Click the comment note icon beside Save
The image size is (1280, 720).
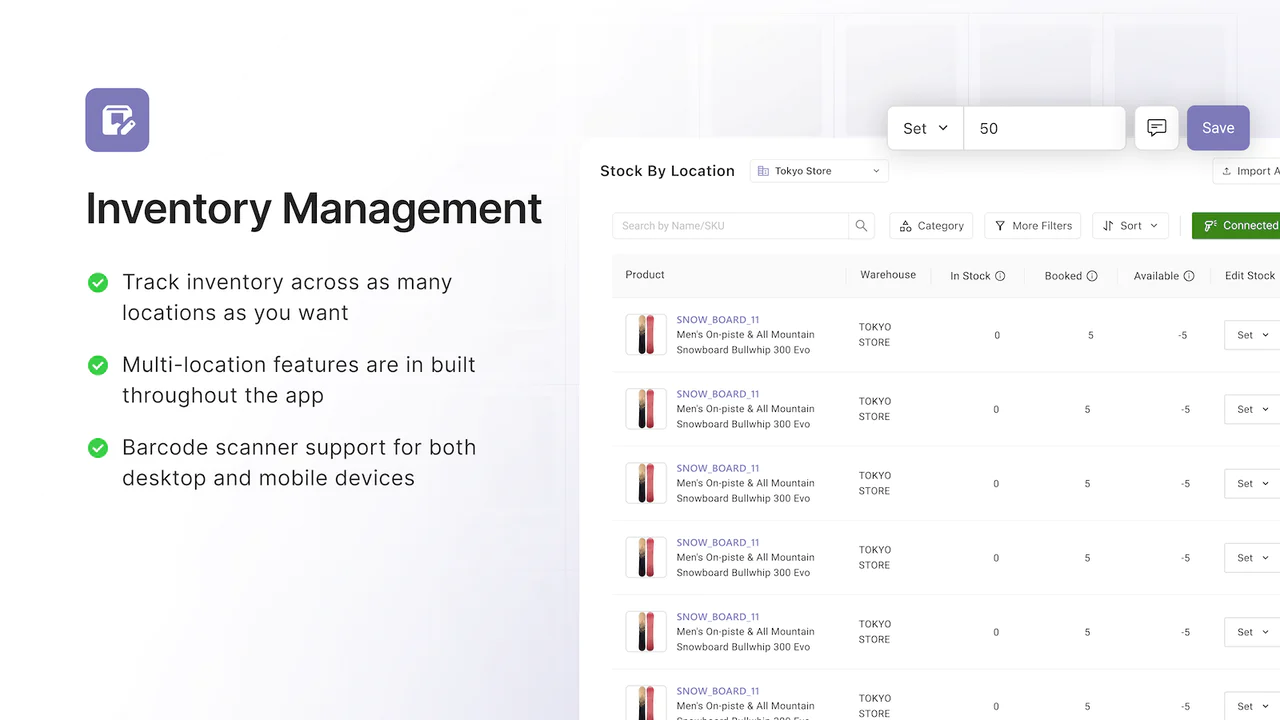tap(1157, 128)
